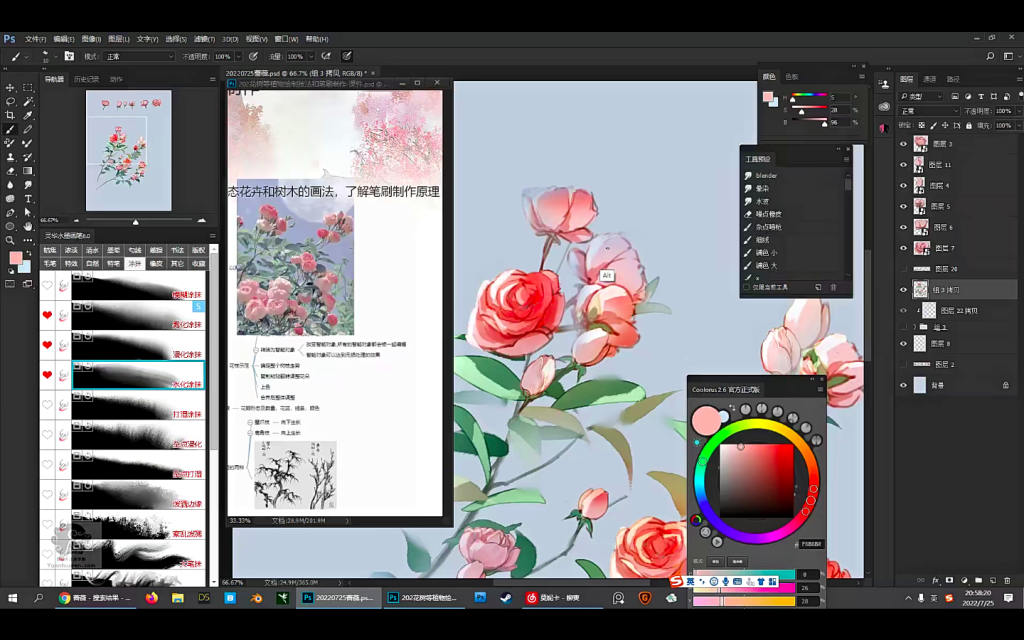This screenshot has width=1024, height=640.
Task: Select the Crop tool
Action: pyautogui.click(x=11, y=116)
